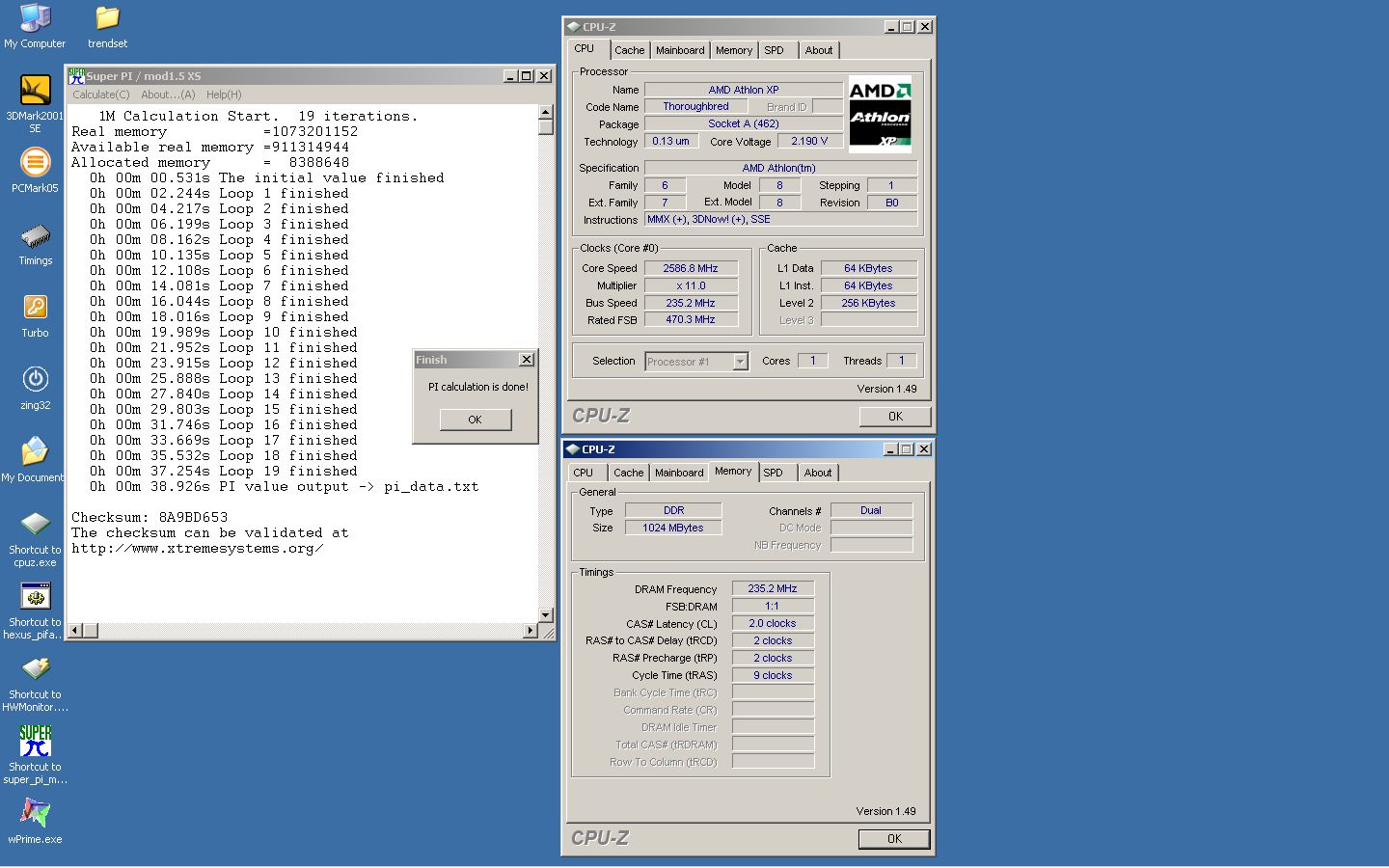Click the memory Size 1024 MBytes field

tap(673, 528)
